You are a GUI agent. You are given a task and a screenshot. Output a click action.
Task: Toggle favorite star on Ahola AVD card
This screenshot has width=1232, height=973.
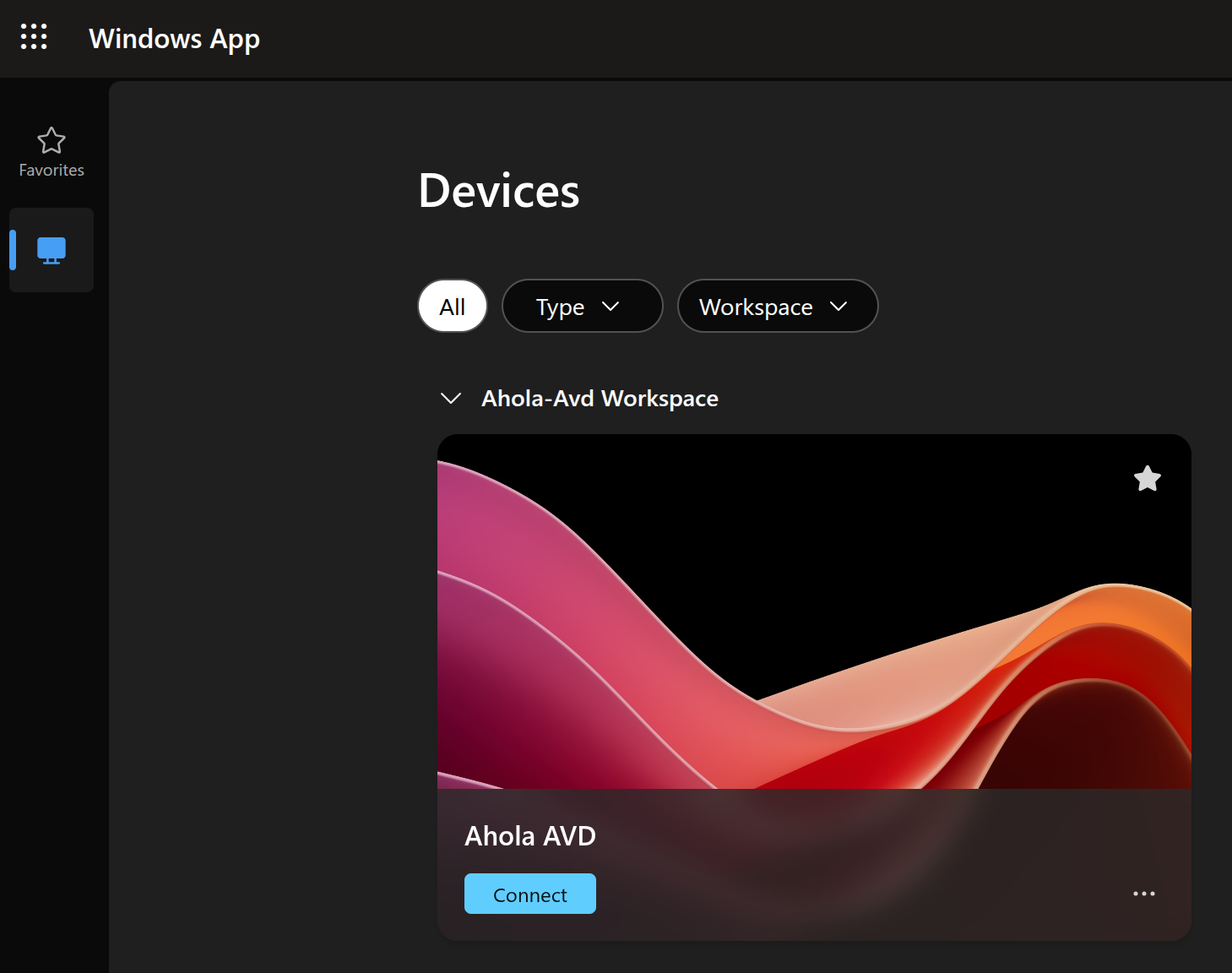click(1147, 479)
